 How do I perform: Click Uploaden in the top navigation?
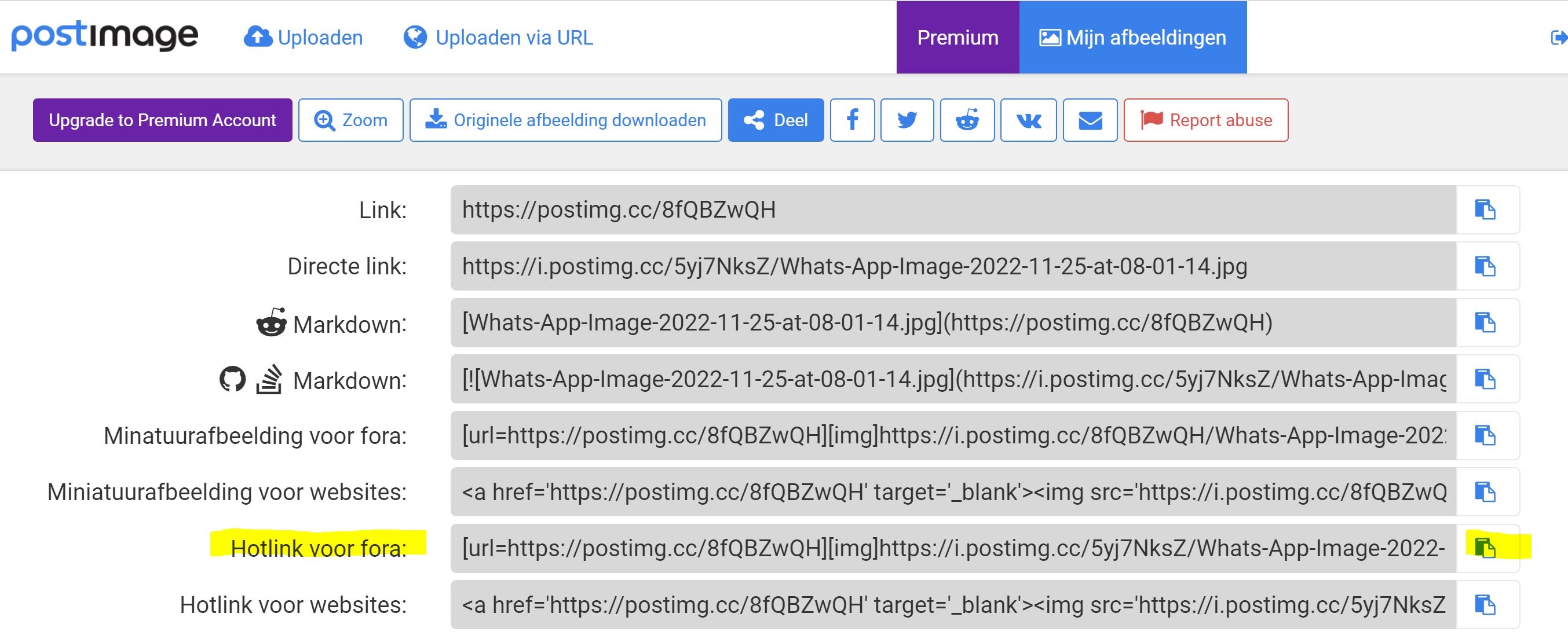[x=303, y=38]
